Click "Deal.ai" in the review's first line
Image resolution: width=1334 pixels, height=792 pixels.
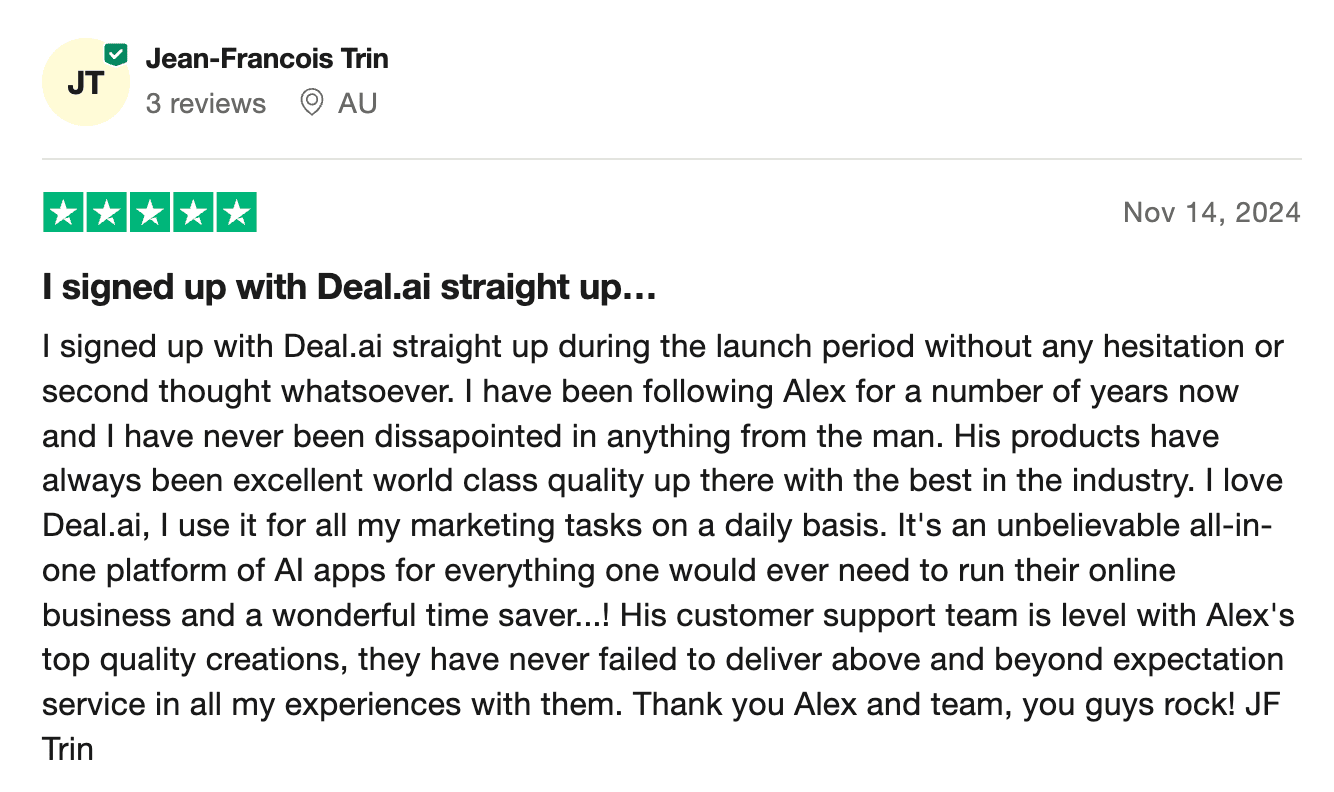[x=337, y=348]
